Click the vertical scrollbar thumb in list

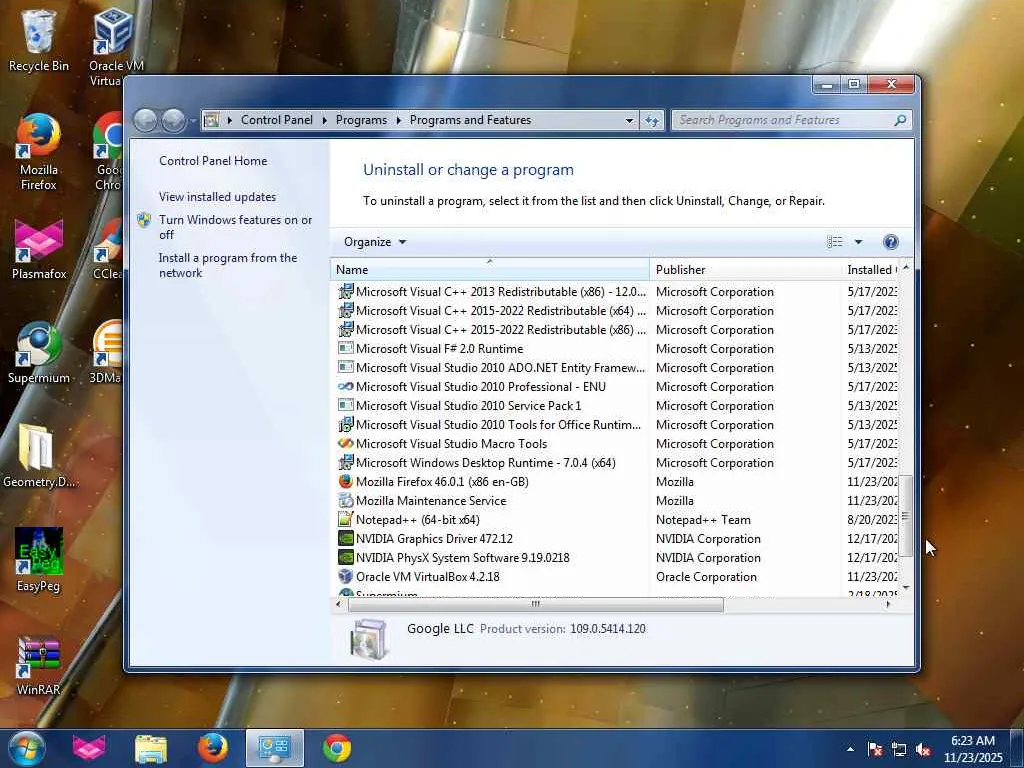point(906,516)
